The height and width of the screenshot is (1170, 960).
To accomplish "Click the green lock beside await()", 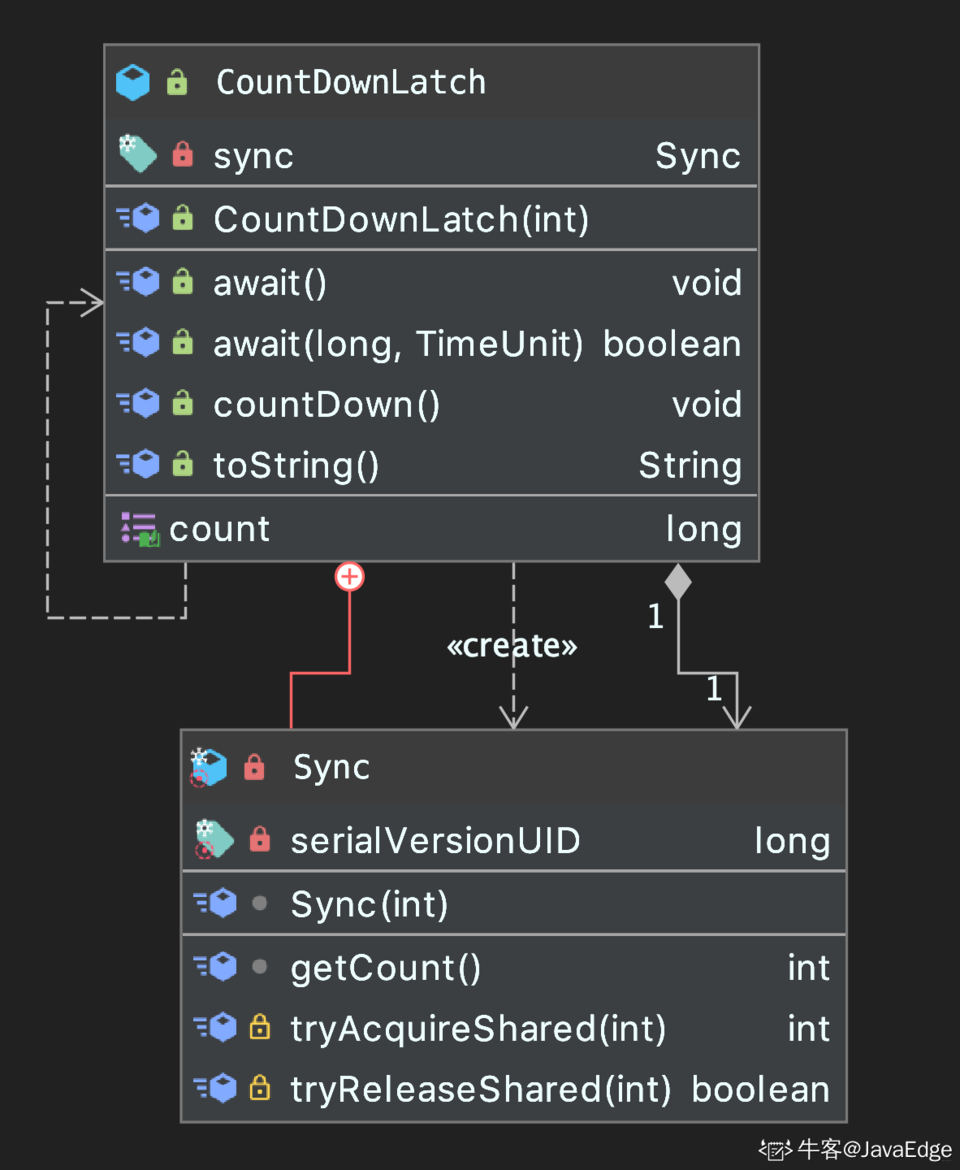I will coord(182,283).
